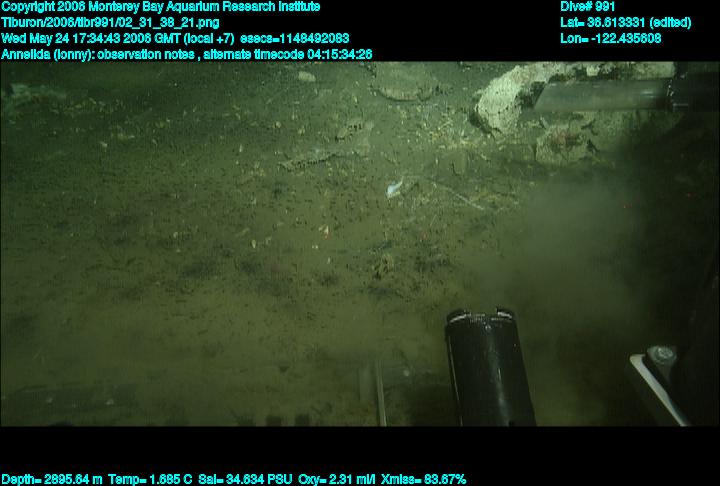Click the Annelida (lonny) observation notes line
The height and width of the screenshot is (486, 720).
tap(186, 54)
